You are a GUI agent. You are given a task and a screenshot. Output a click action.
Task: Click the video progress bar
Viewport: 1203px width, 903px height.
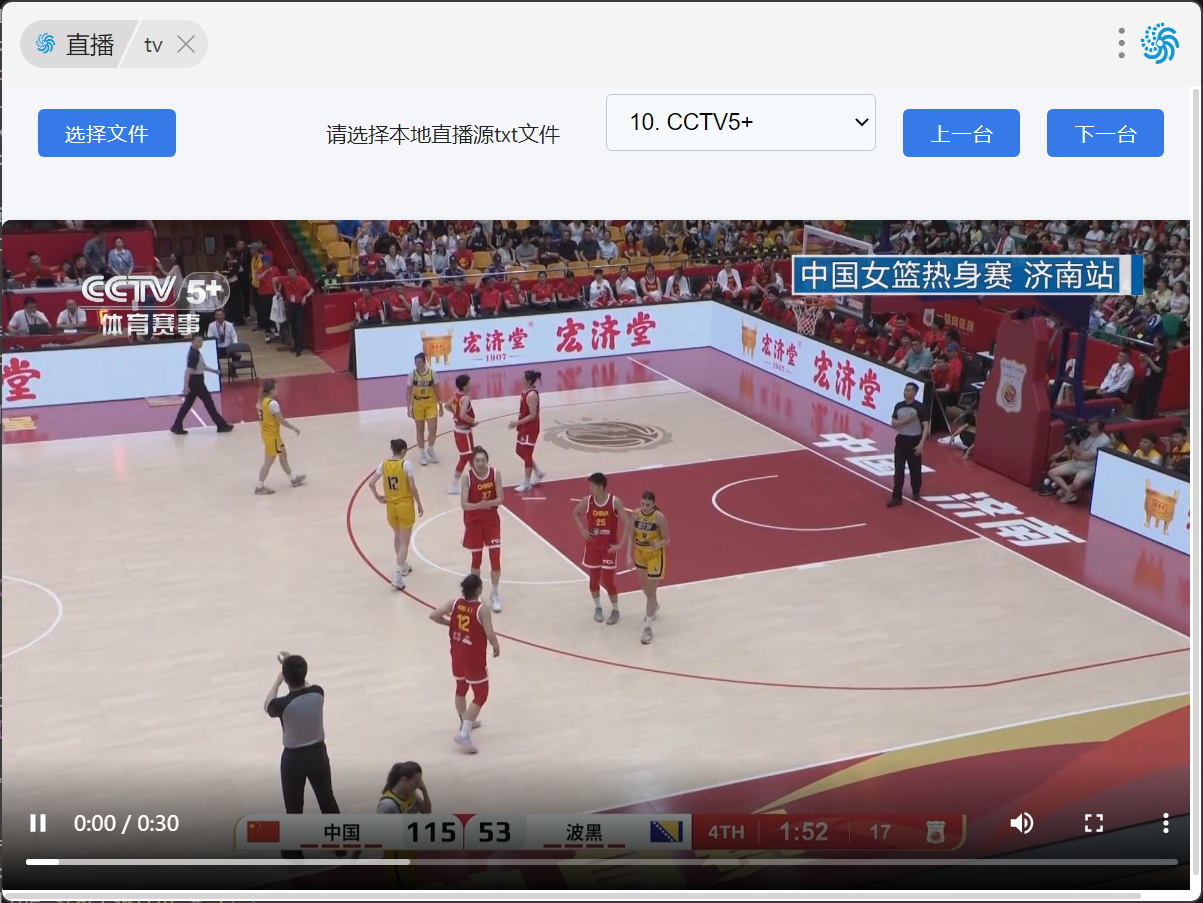(602, 861)
